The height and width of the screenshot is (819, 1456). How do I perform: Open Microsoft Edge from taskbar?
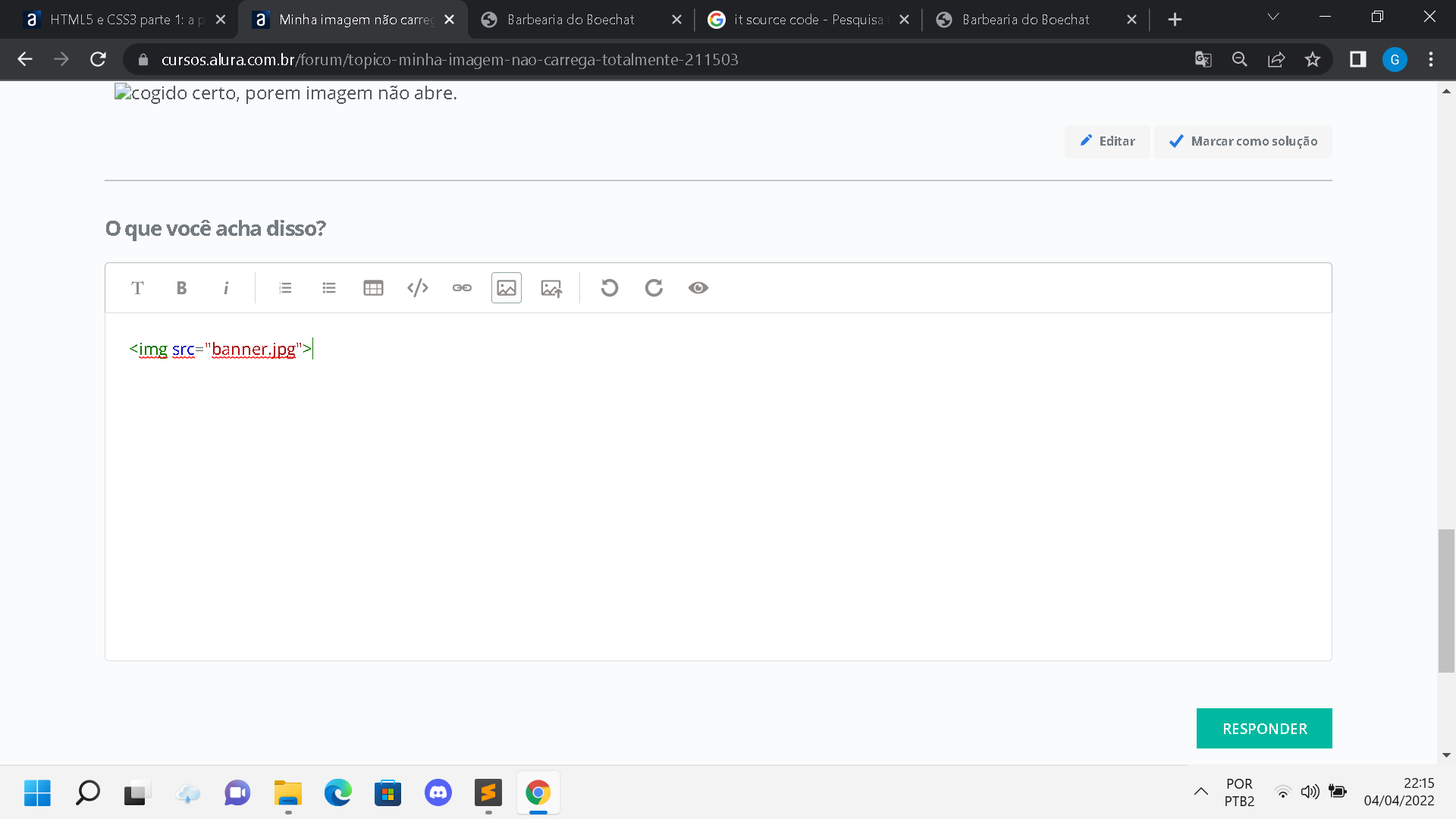point(338,793)
